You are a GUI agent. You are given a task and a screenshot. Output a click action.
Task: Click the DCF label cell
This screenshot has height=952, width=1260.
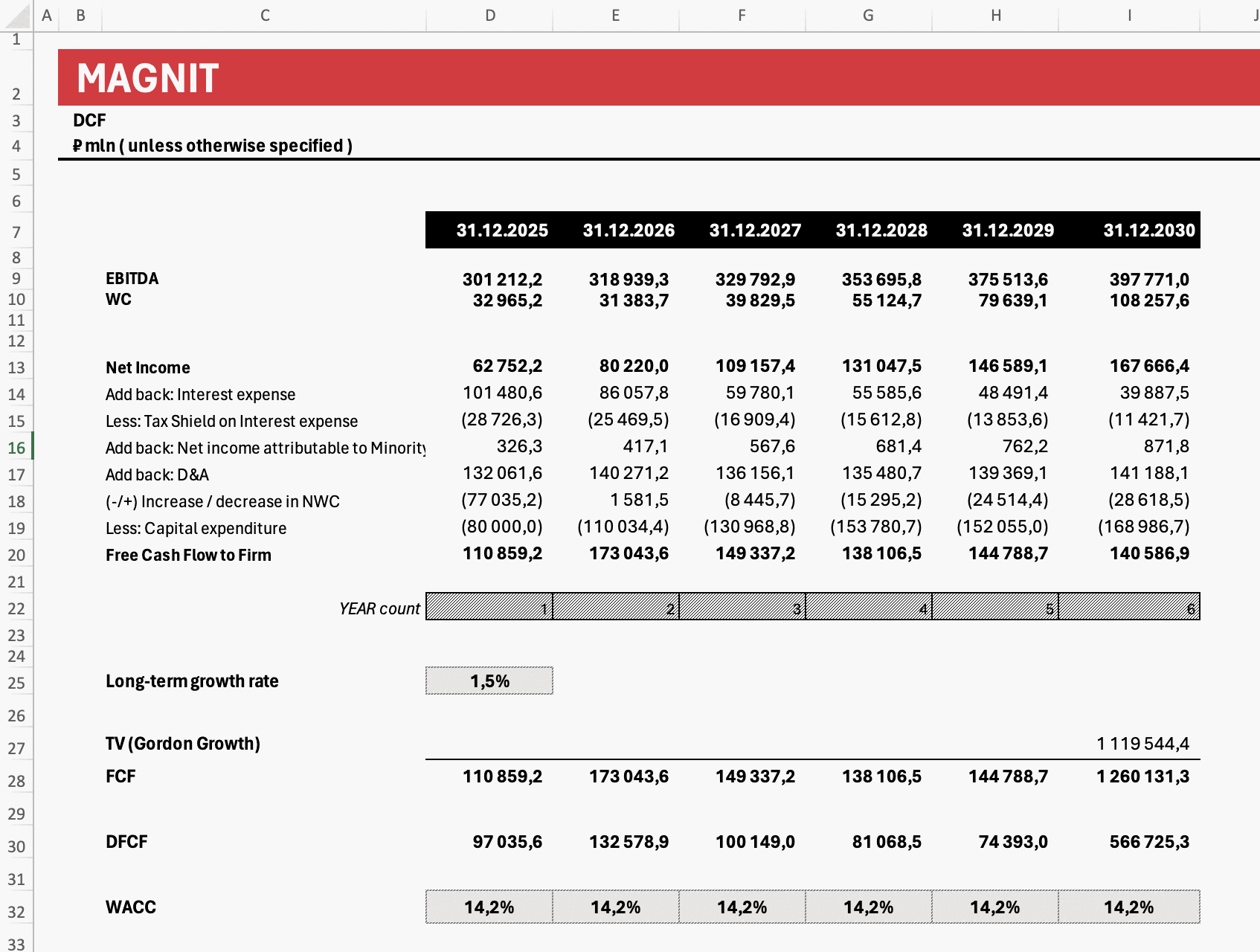pyautogui.click(x=89, y=120)
